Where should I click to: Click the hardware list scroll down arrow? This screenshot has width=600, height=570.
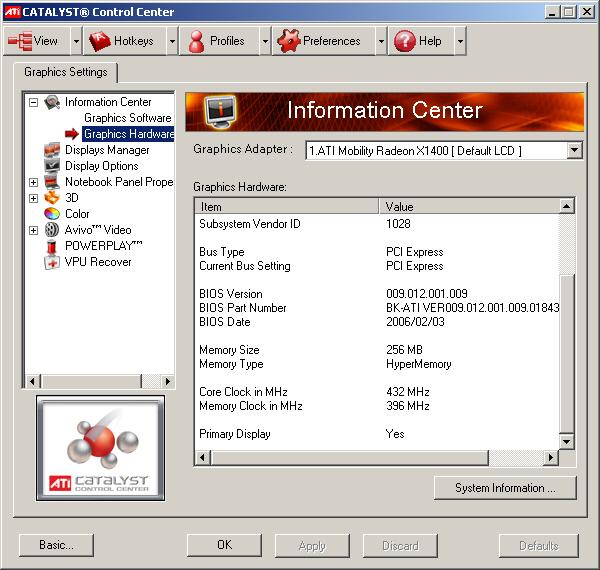(x=566, y=442)
